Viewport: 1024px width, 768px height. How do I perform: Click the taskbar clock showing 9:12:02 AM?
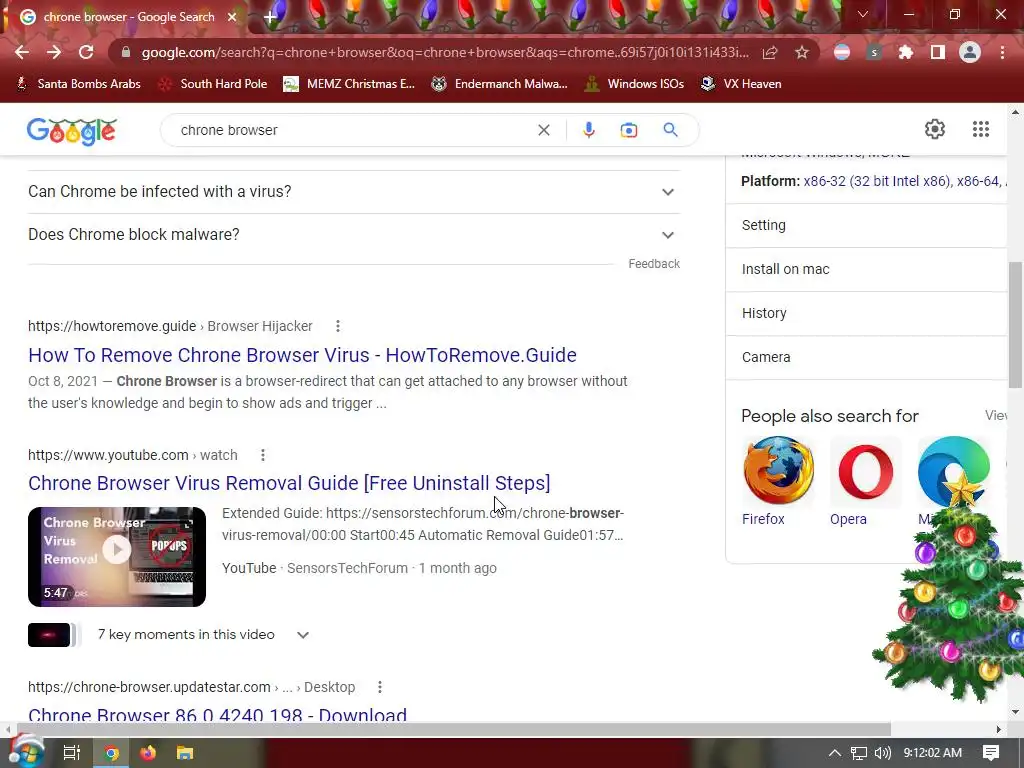932,753
